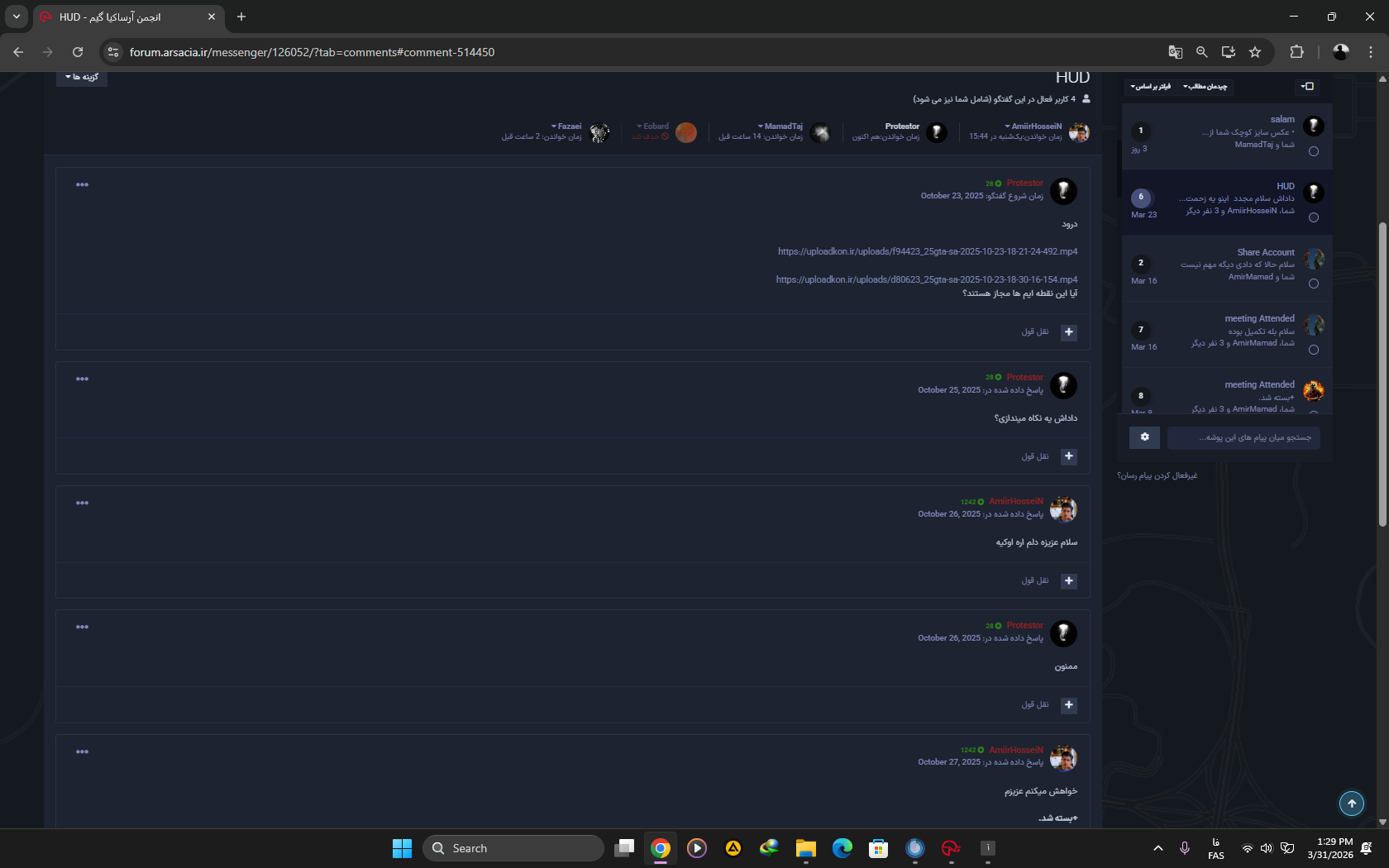Open Microsoft Edge from taskbar
The height and width of the screenshot is (868, 1389).
(x=842, y=848)
